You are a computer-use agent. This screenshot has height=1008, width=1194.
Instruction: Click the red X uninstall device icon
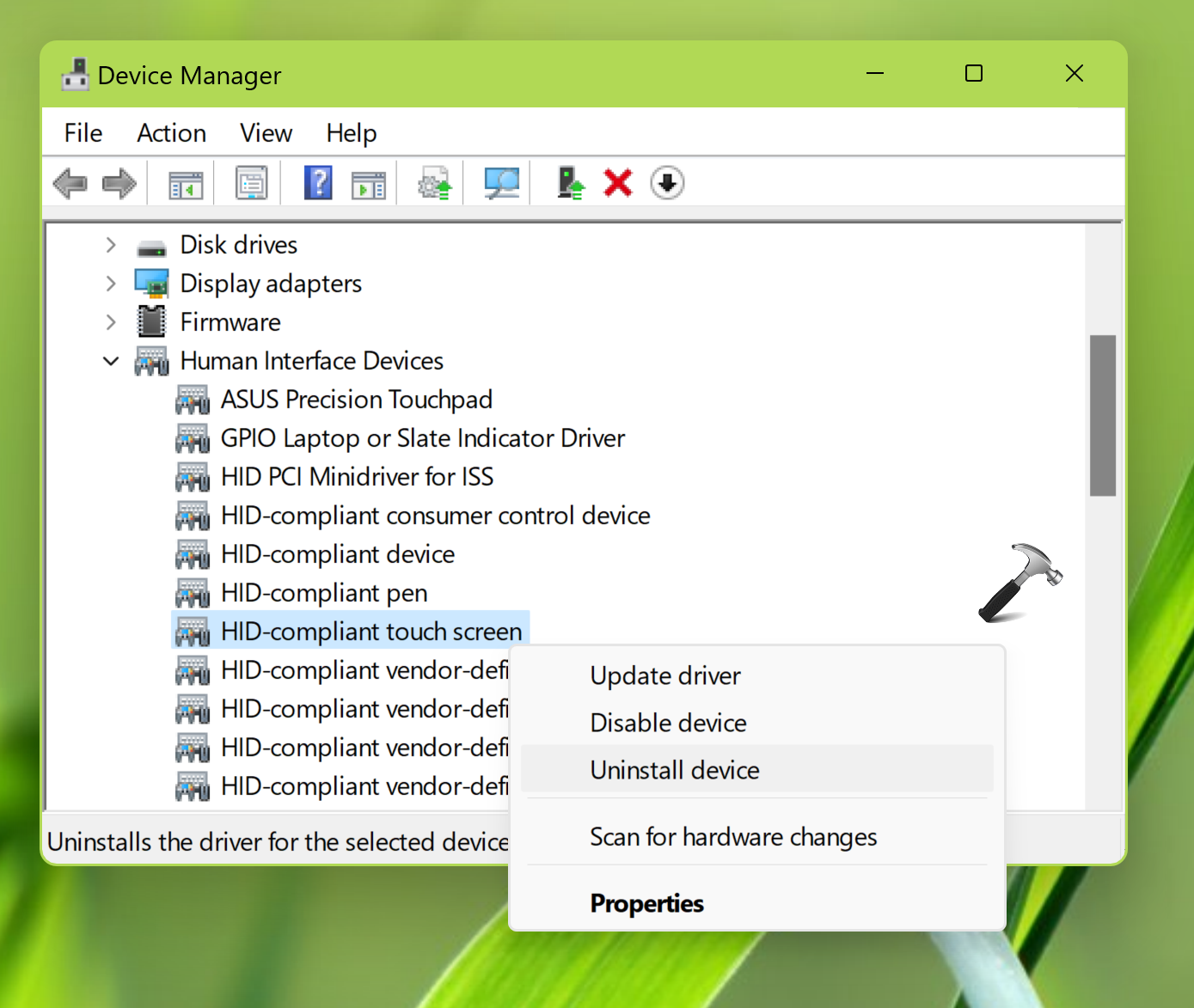tap(618, 183)
